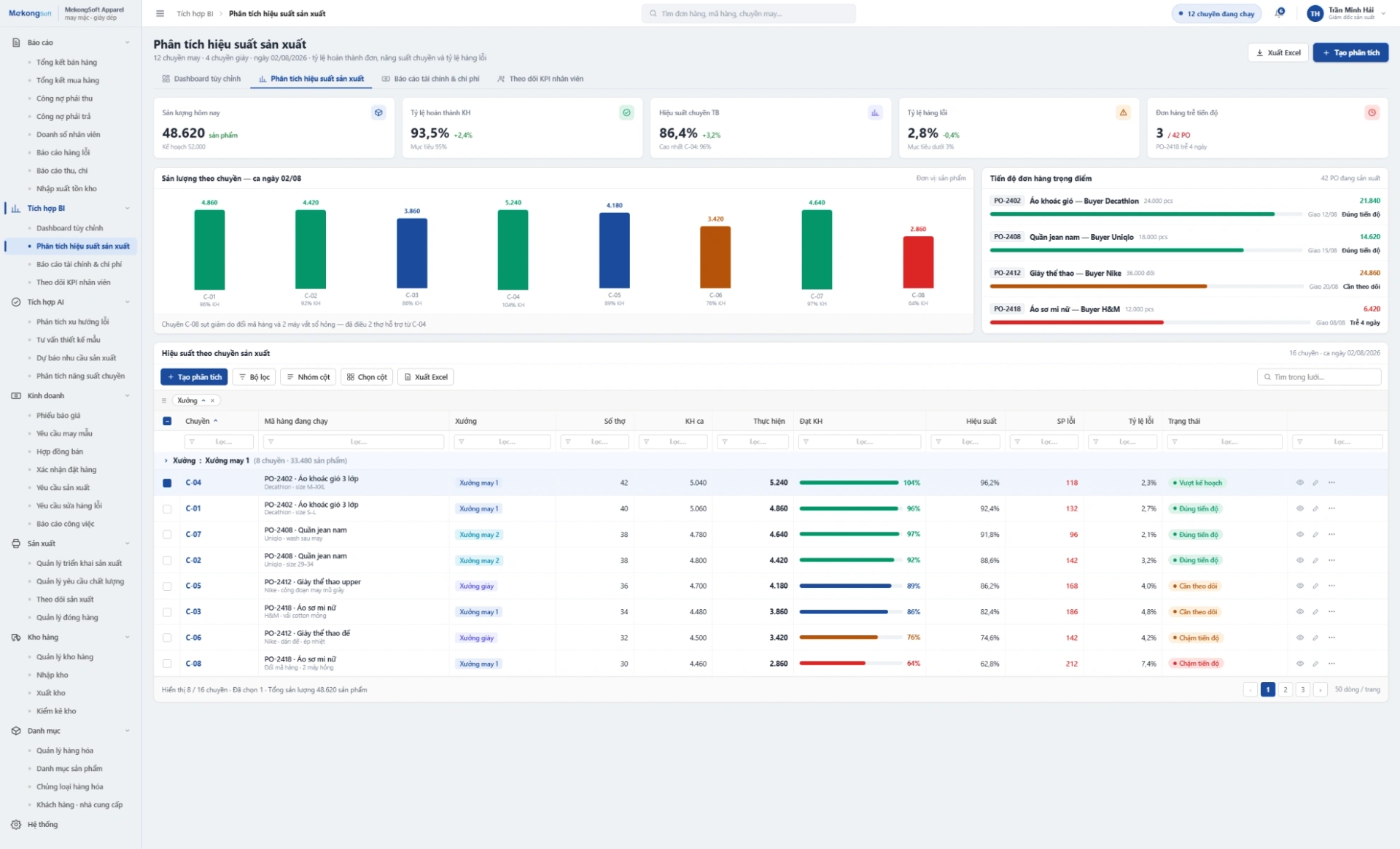Collapse the Tích hợp BI sidebar section
The image size is (1400, 849).
click(128, 209)
